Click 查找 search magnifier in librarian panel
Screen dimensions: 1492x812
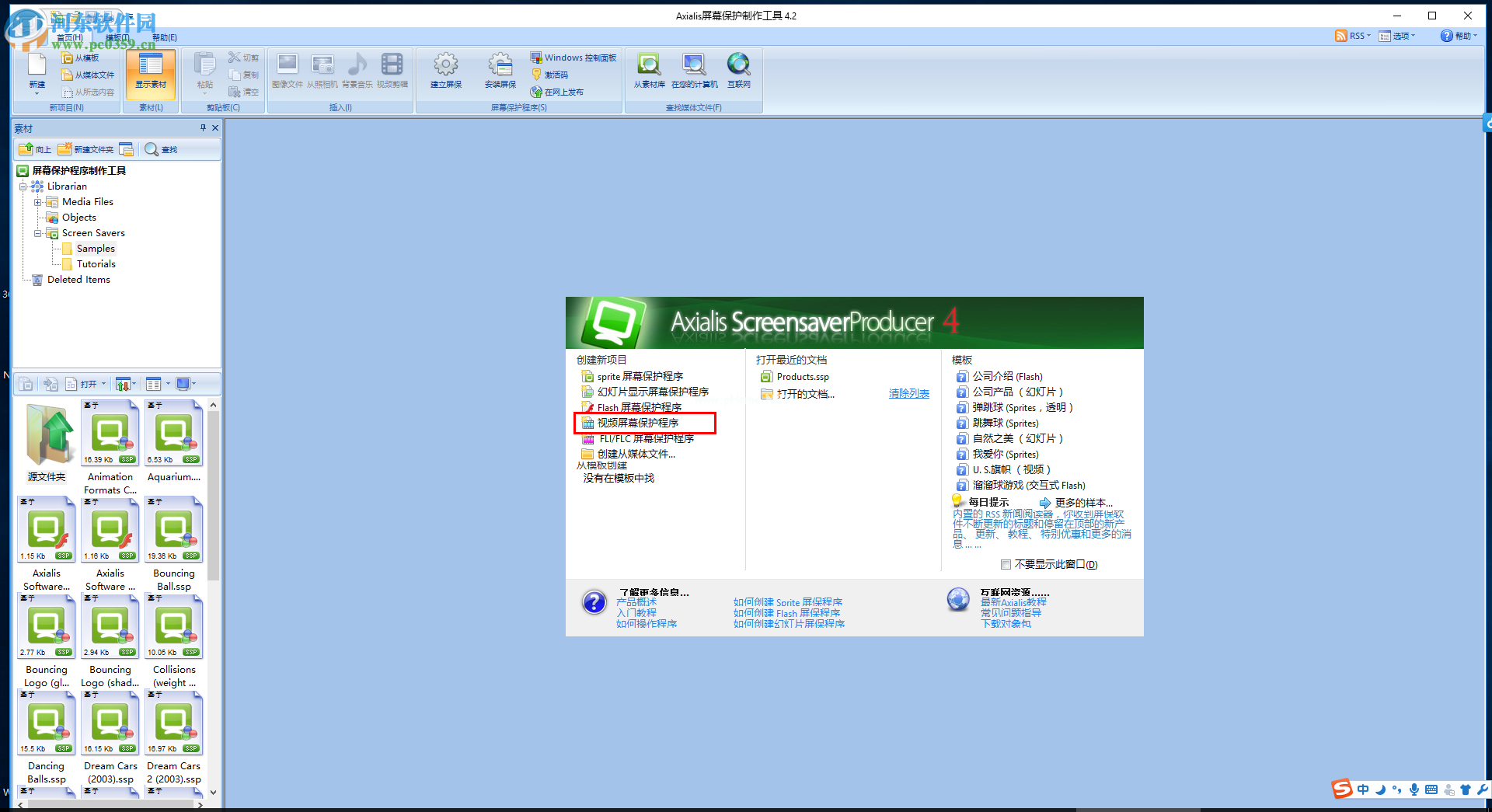(162, 149)
